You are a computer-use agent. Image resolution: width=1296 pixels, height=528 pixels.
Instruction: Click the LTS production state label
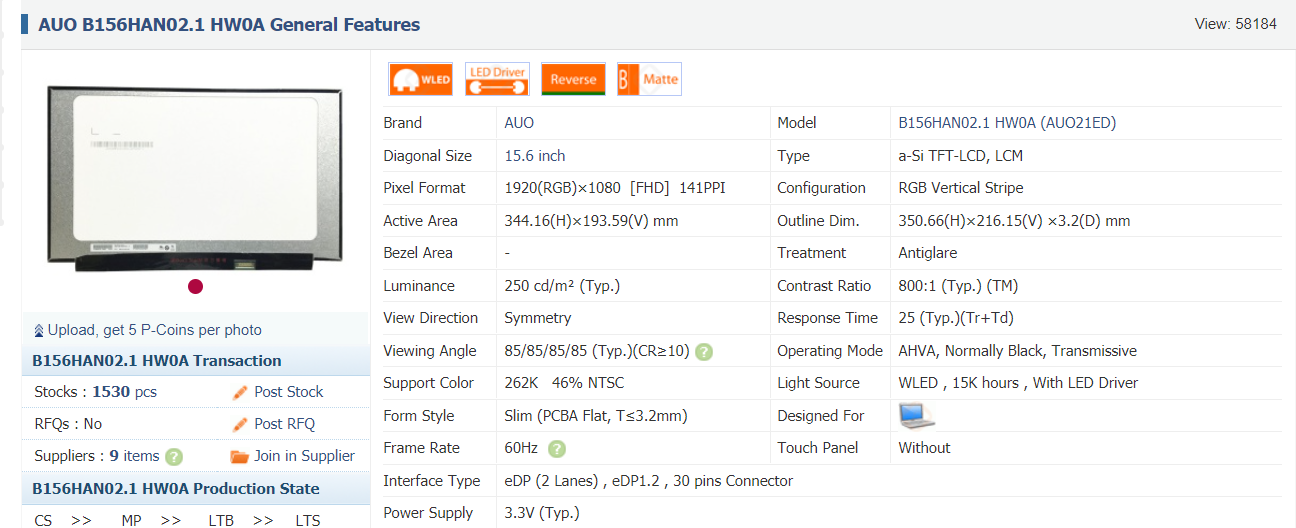tap(308, 521)
